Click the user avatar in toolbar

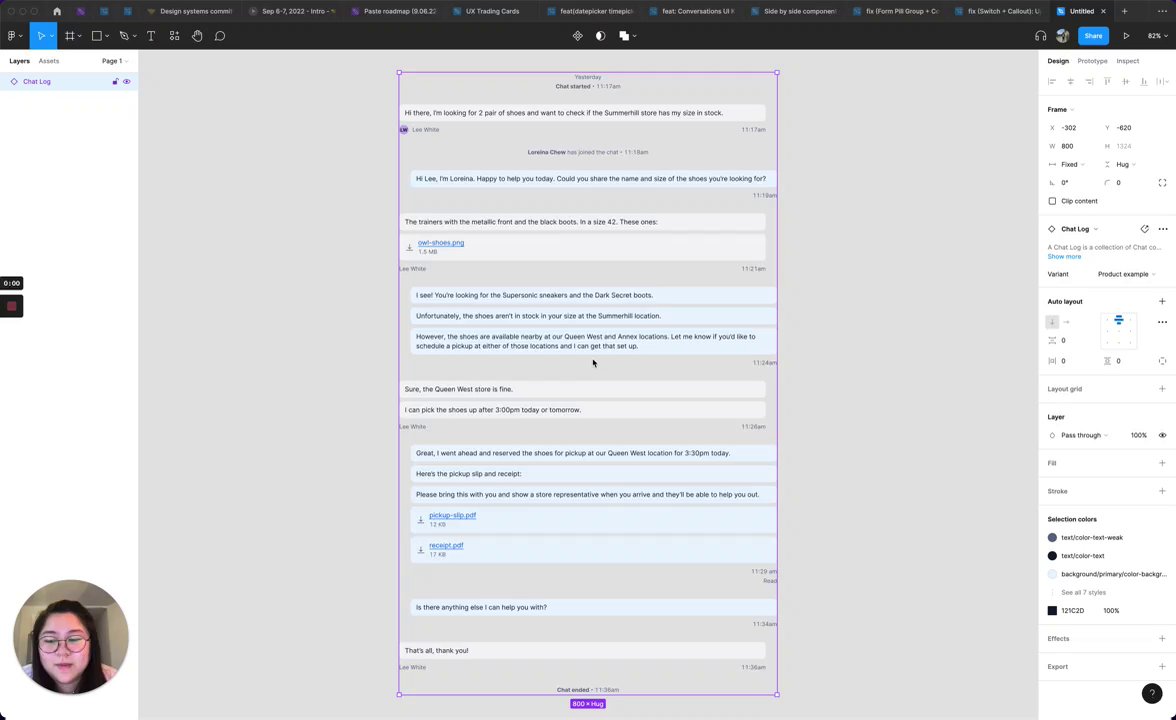pos(1062,35)
